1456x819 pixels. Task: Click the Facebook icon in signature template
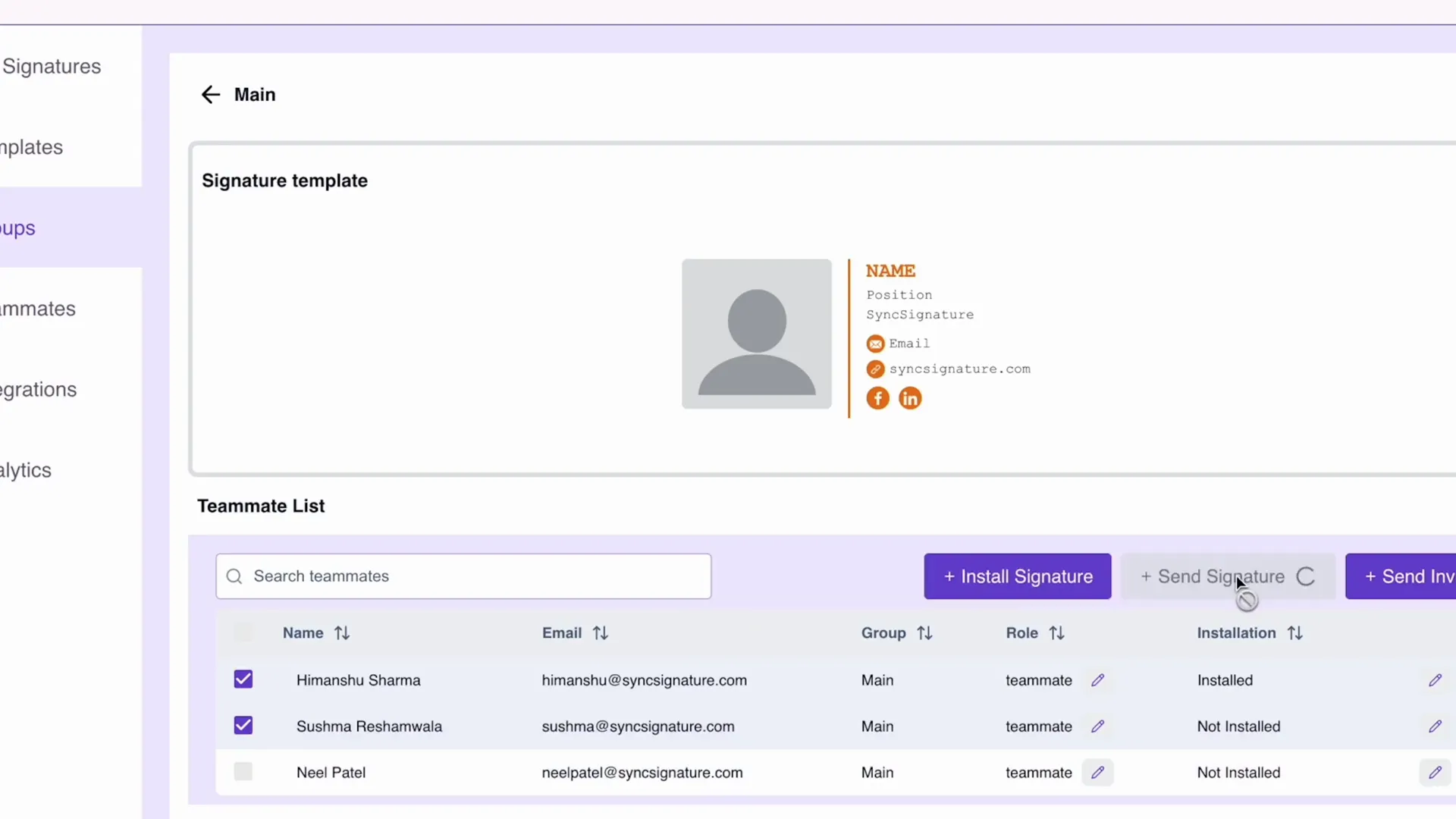click(877, 398)
